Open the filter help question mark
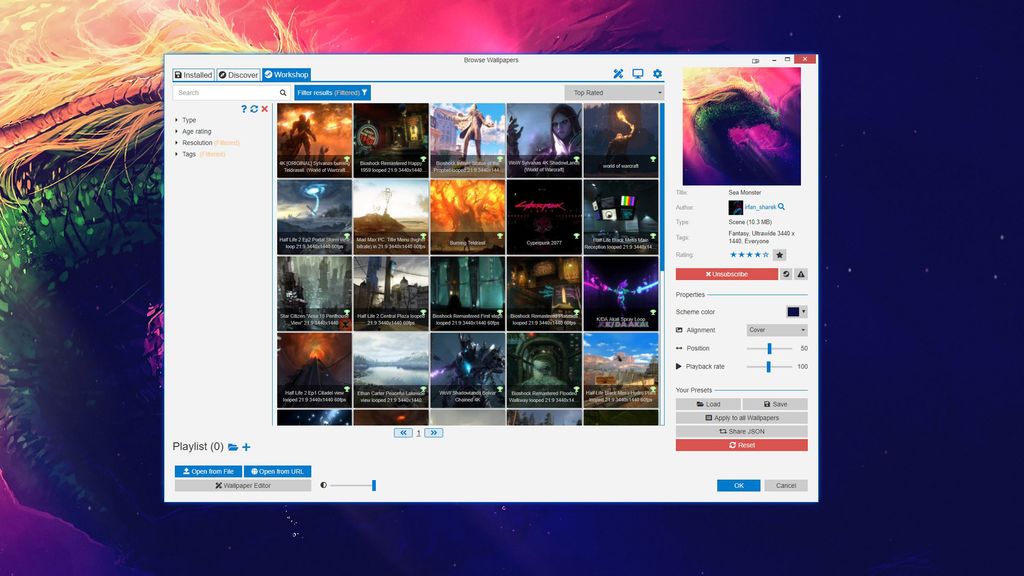 (x=244, y=109)
